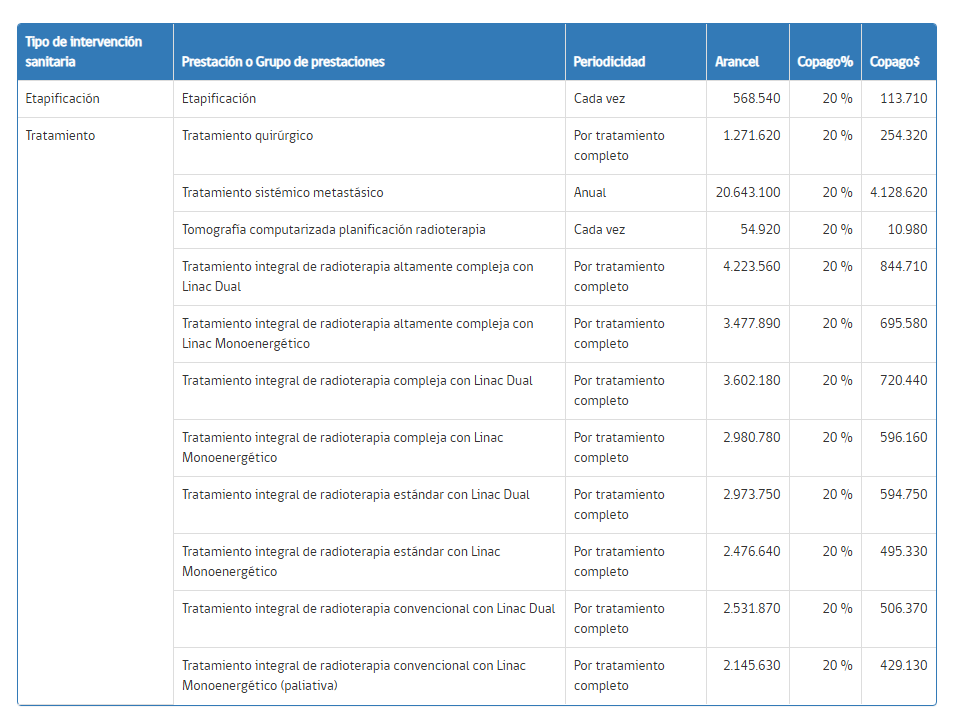
Task: Select the "Anual" periodicity cell
Action: [x=590, y=193]
